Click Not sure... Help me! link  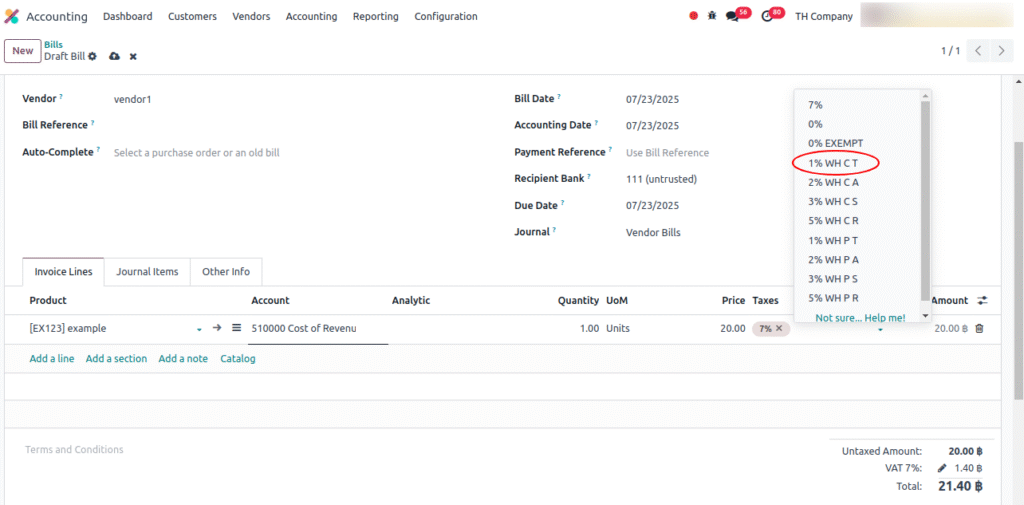pyautogui.click(x=860, y=318)
